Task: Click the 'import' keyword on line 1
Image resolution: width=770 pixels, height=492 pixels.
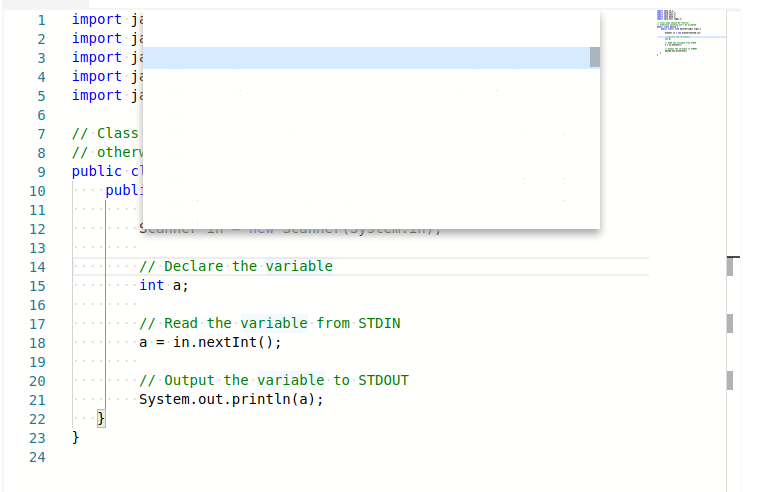Action: (x=97, y=20)
